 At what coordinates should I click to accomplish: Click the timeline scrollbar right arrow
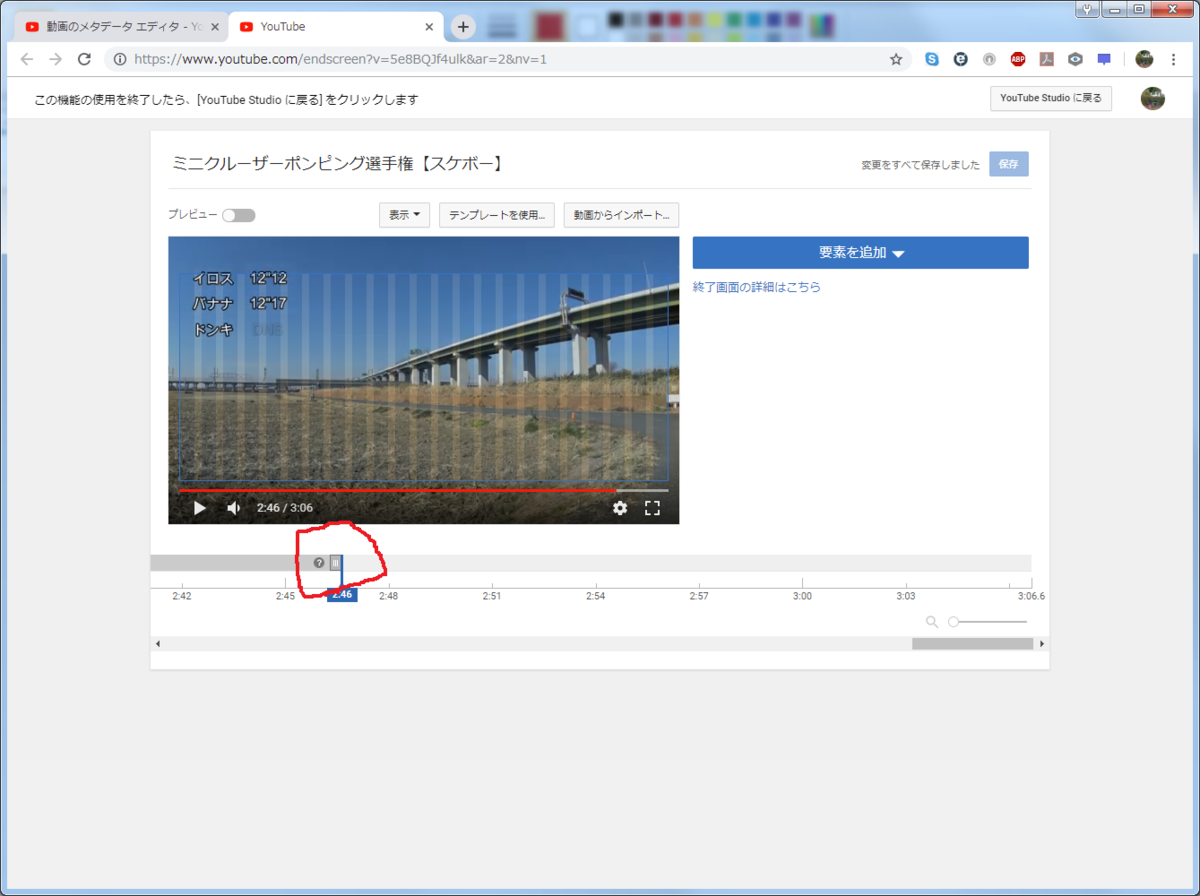pos(1042,644)
